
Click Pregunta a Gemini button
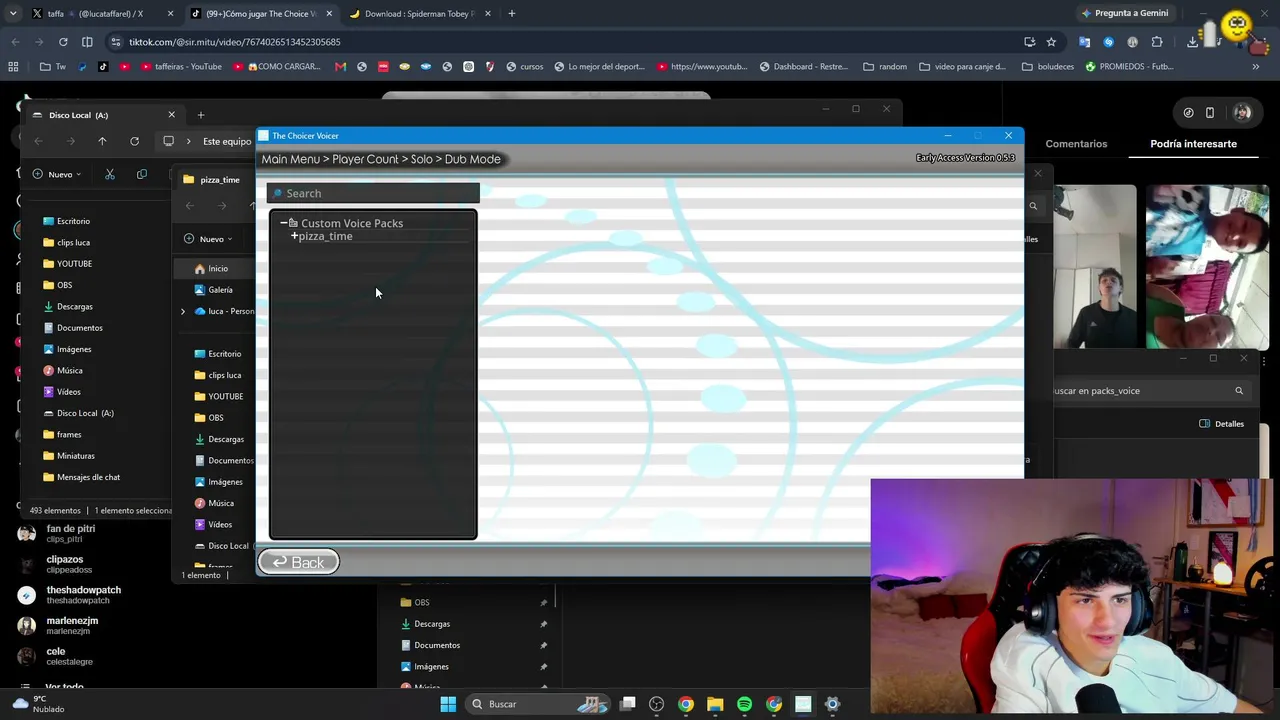pyautogui.click(x=1124, y=13)
